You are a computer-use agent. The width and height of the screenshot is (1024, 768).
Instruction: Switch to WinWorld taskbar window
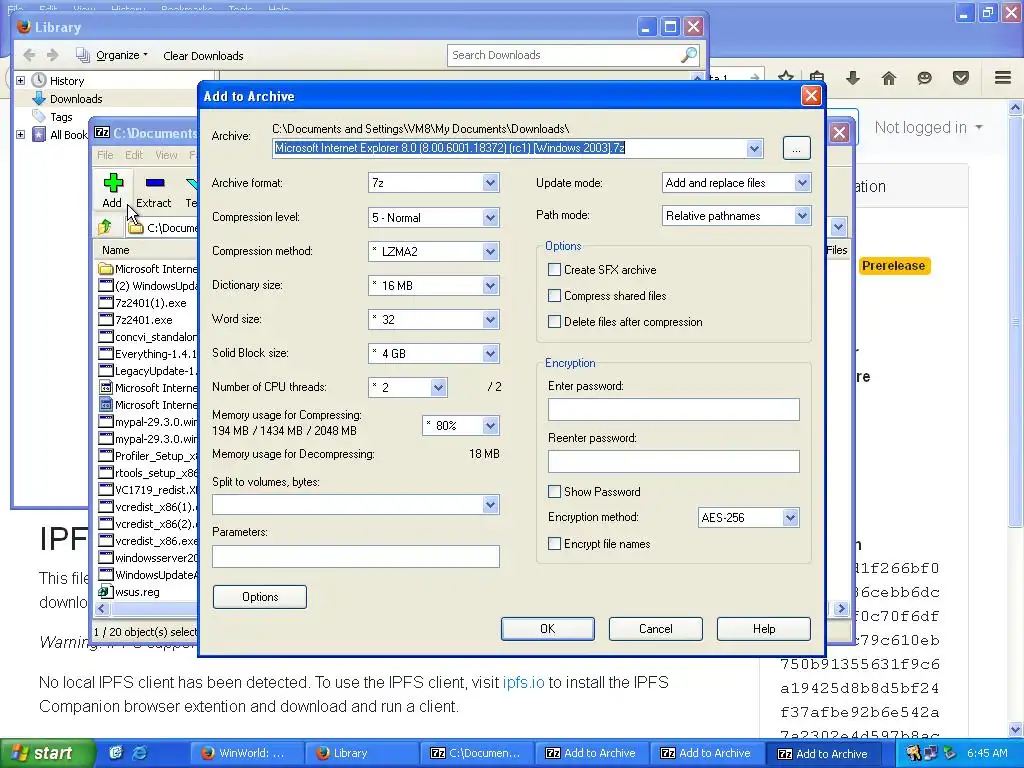(246, 753)
